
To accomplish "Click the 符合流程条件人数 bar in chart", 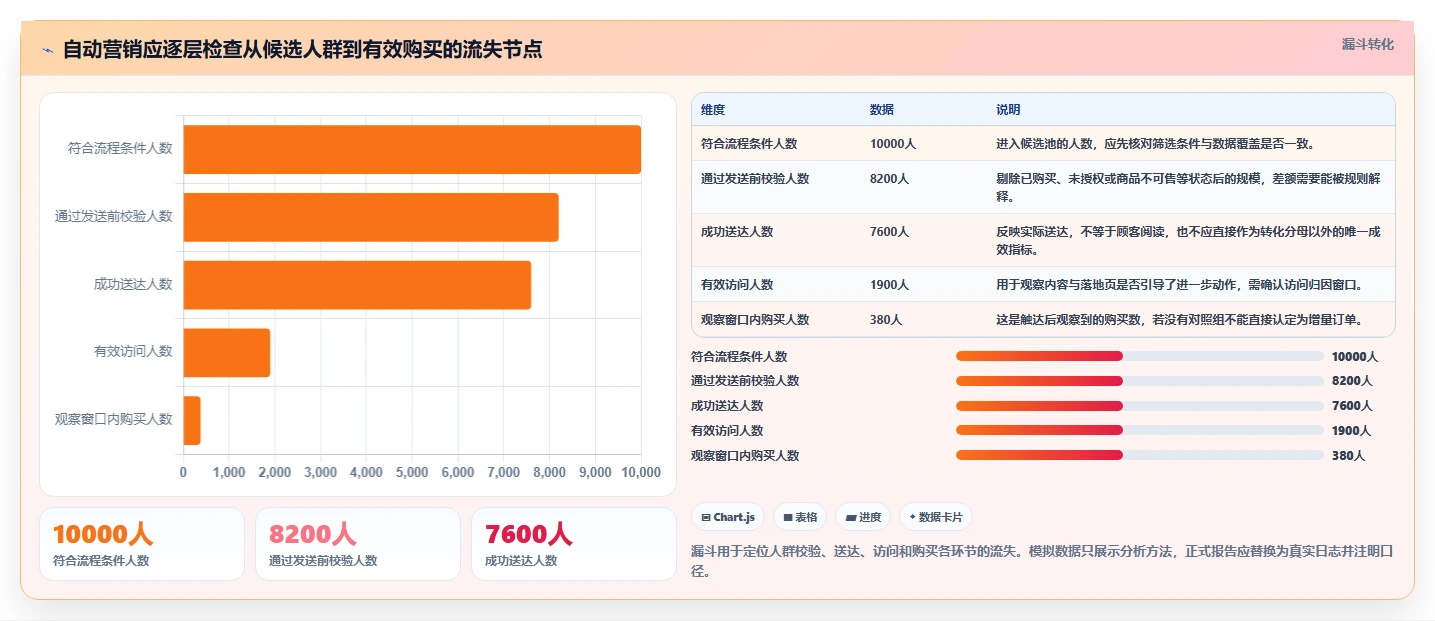I will (412, 149).
